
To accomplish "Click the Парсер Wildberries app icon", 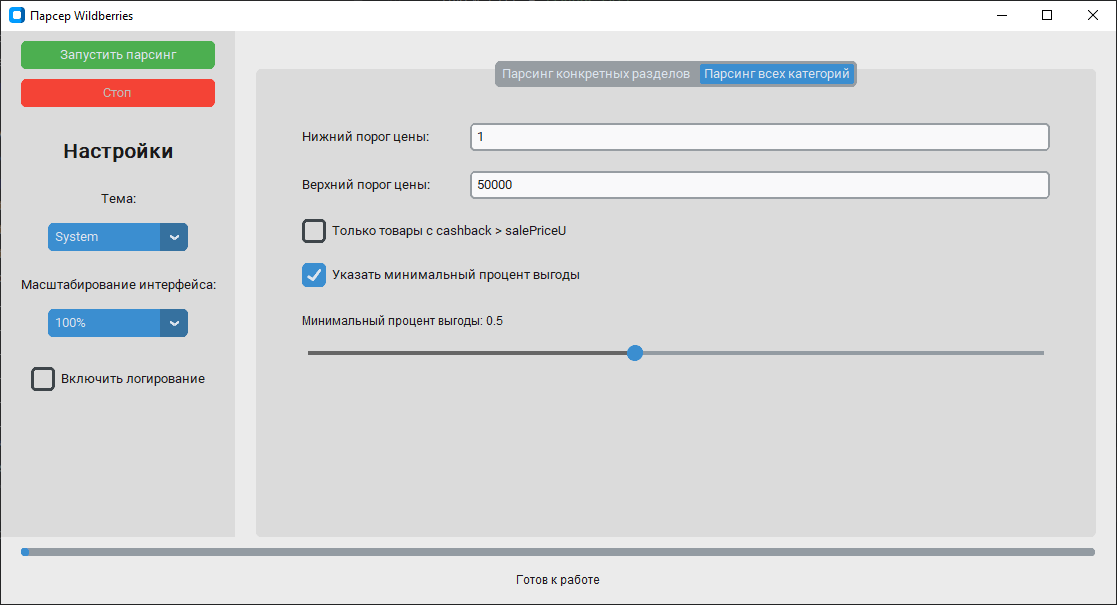I will (16, 15).
